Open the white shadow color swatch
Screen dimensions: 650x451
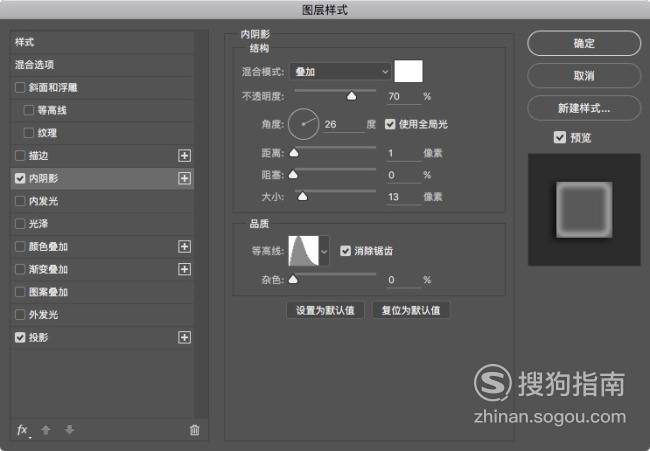pos(408,71)
